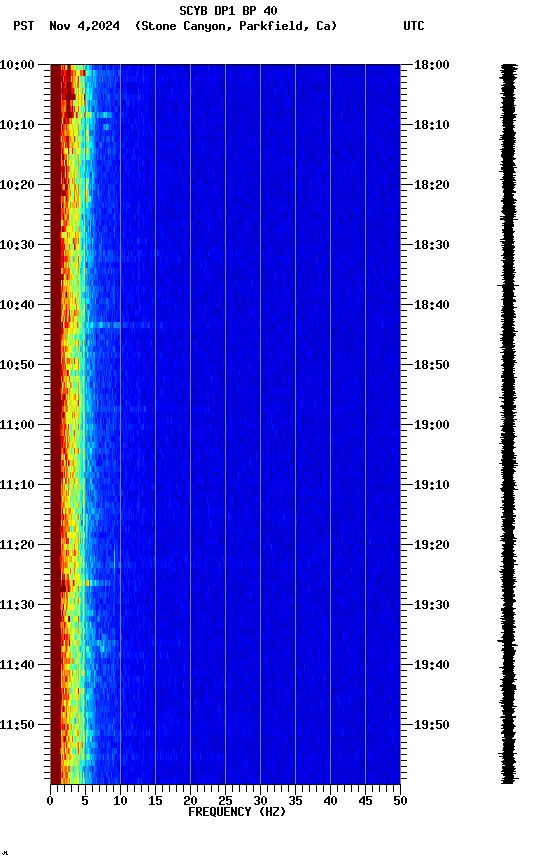Click the "PST" timezone label
The height and width of the screenshot is (864, 552).
pos(24,26)
